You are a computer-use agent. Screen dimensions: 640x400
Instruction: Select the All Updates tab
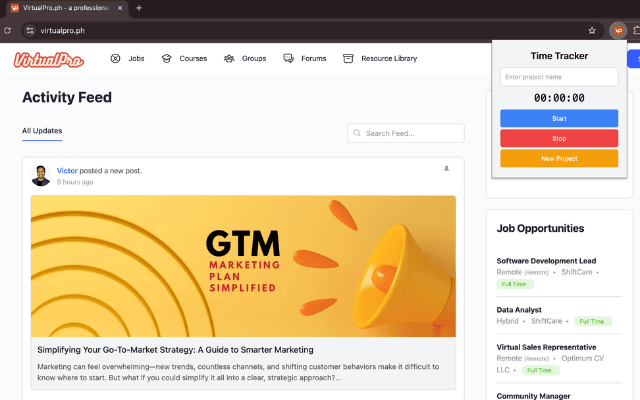pyautogui.click(x=42, y=131)
